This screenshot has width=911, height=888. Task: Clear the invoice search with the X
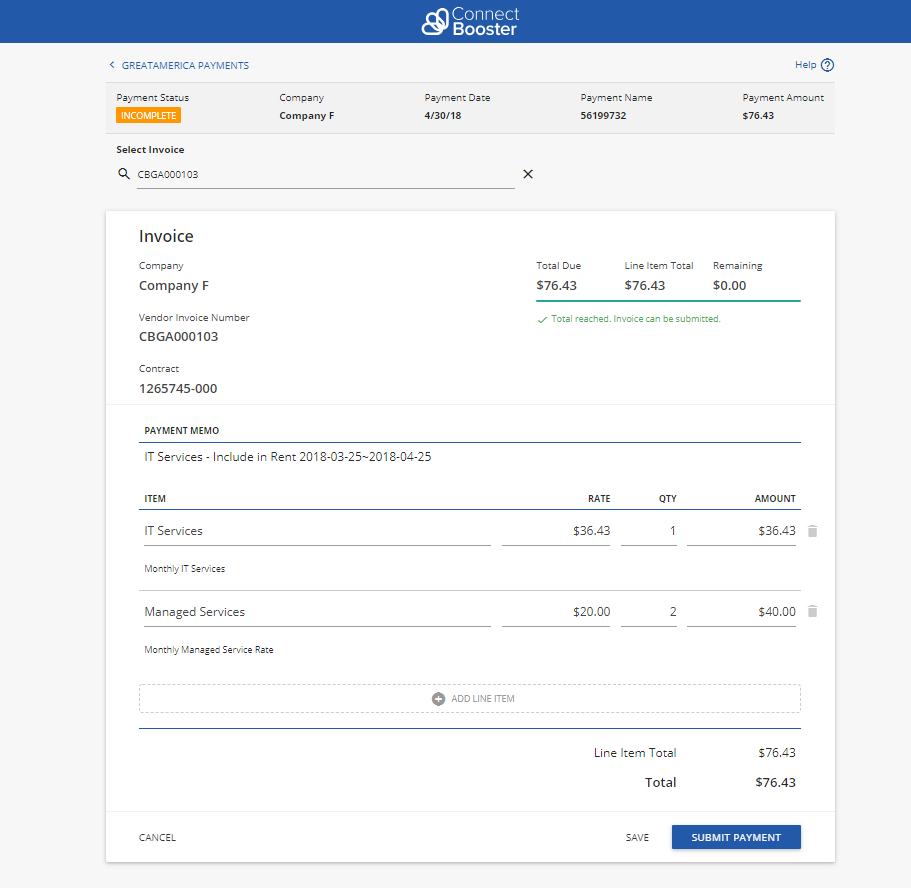(528, 174)
